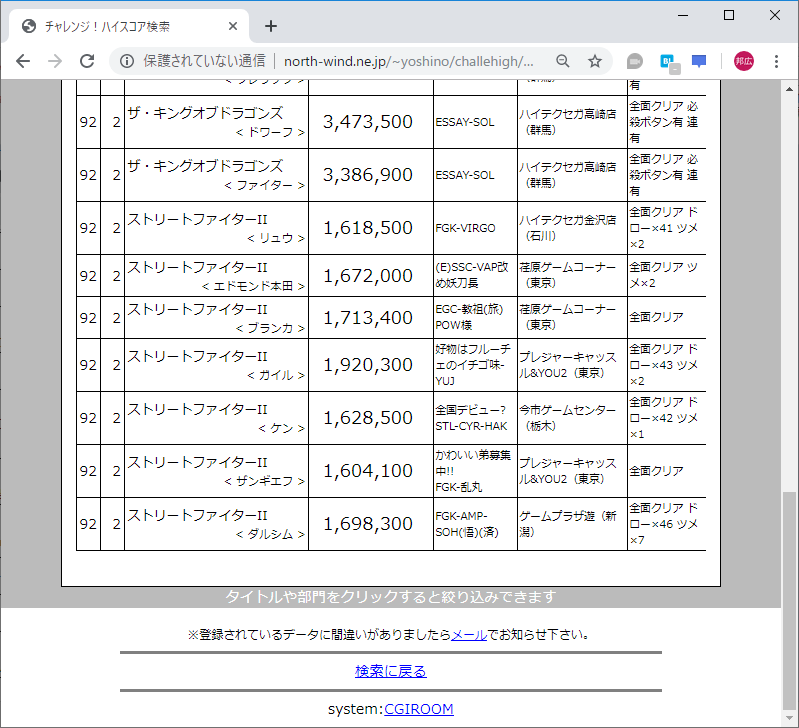Click the scrollbar down arrow
This screenshot has height=728, width=799.
pyautogui.click(x=789, y=718)
